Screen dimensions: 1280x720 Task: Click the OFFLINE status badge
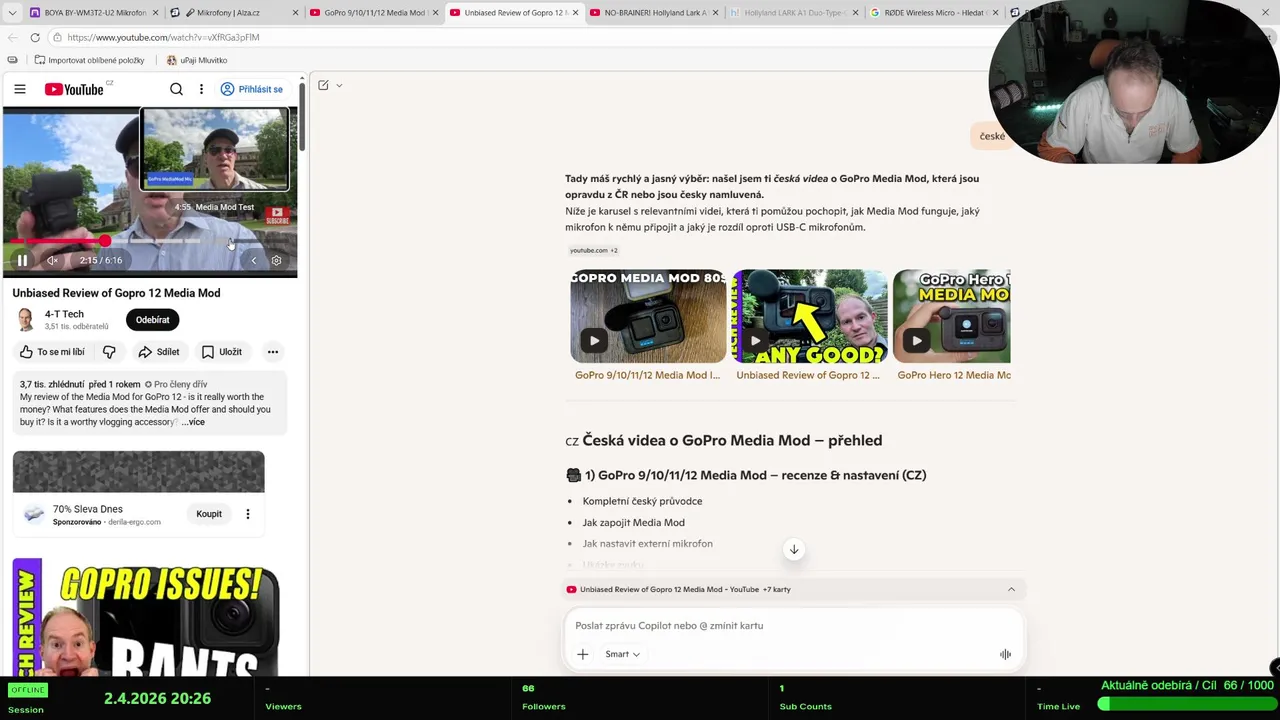coord(27,690)
